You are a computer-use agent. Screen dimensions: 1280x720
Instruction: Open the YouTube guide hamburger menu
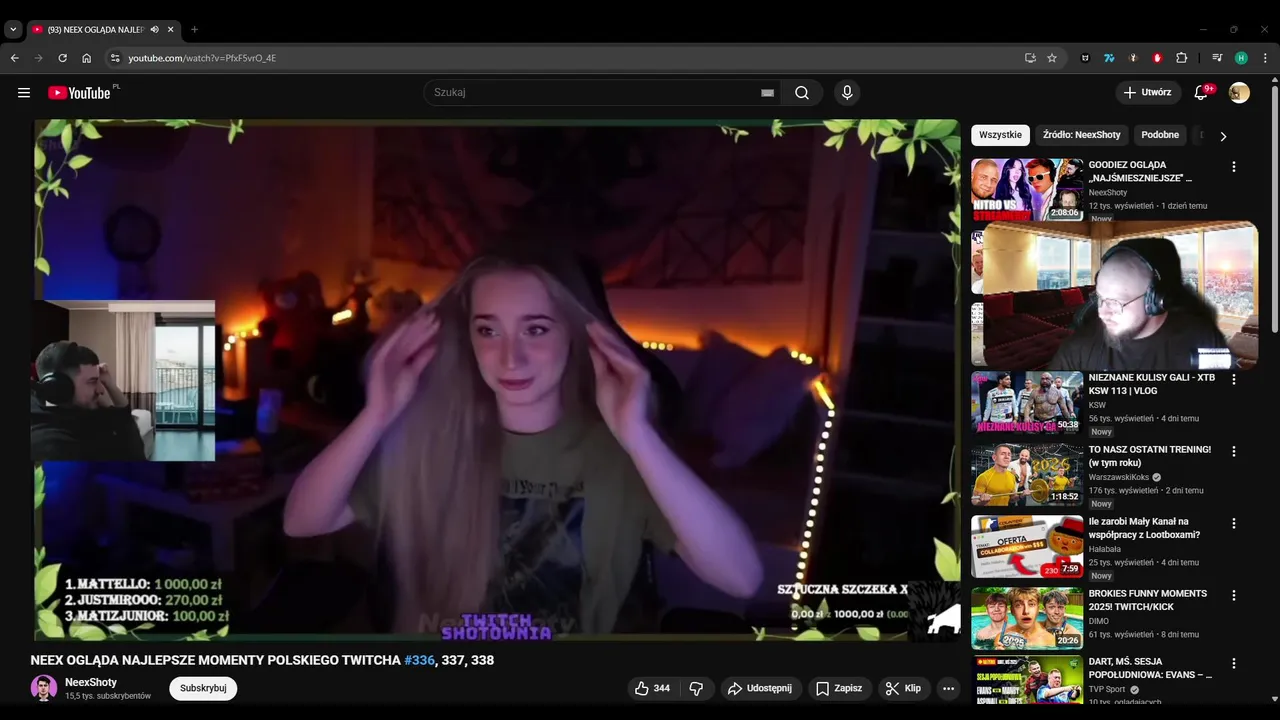24,93
